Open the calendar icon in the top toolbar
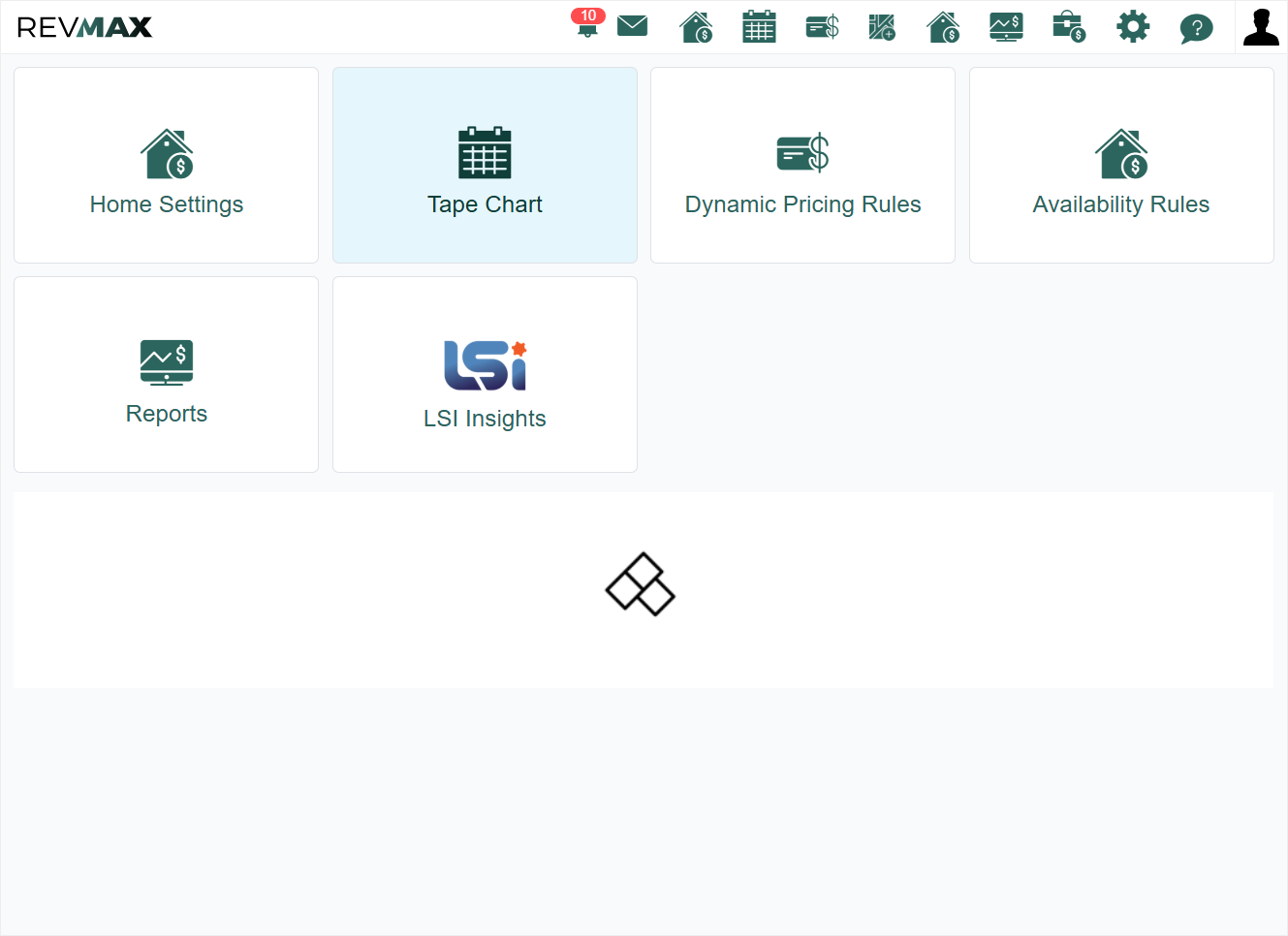Image resolution: width=1288 pixels, height=936 pixels. tap(759, 26)
